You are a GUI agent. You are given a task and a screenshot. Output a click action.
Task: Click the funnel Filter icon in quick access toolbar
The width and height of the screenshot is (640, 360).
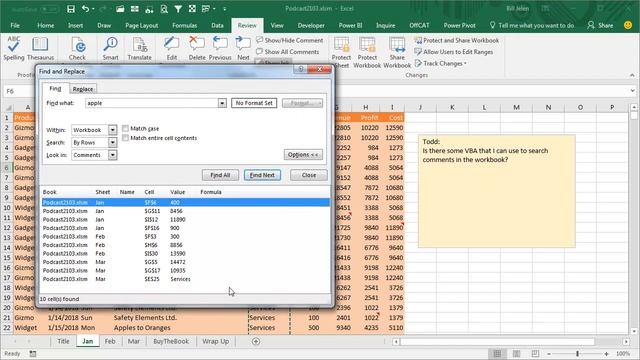[x=178, y=9]
